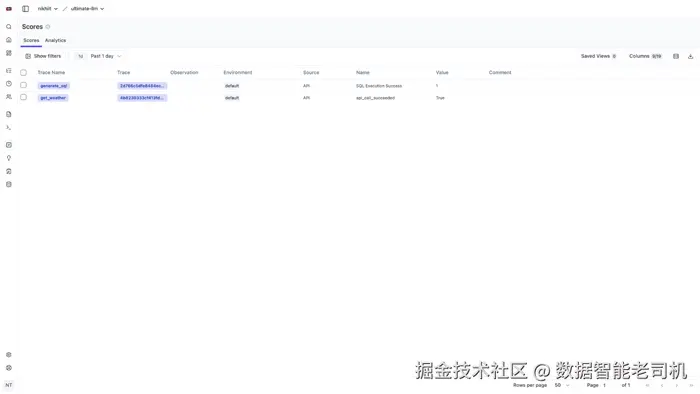The width and height of the screenshot is (700, 394).
Task: Click the Show filters button
Action: click(43, 56)
